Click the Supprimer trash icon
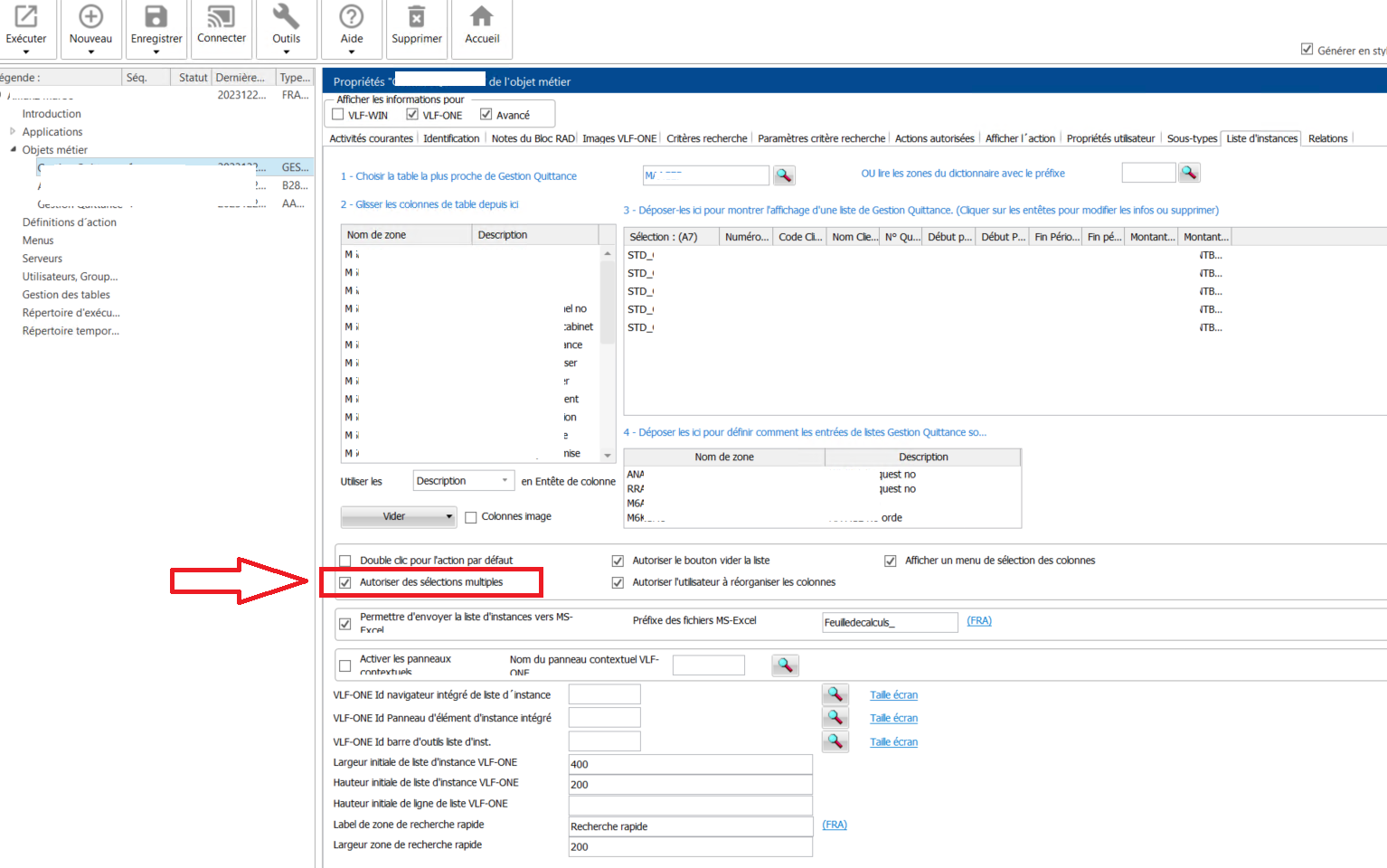 [x=417, y=17]
